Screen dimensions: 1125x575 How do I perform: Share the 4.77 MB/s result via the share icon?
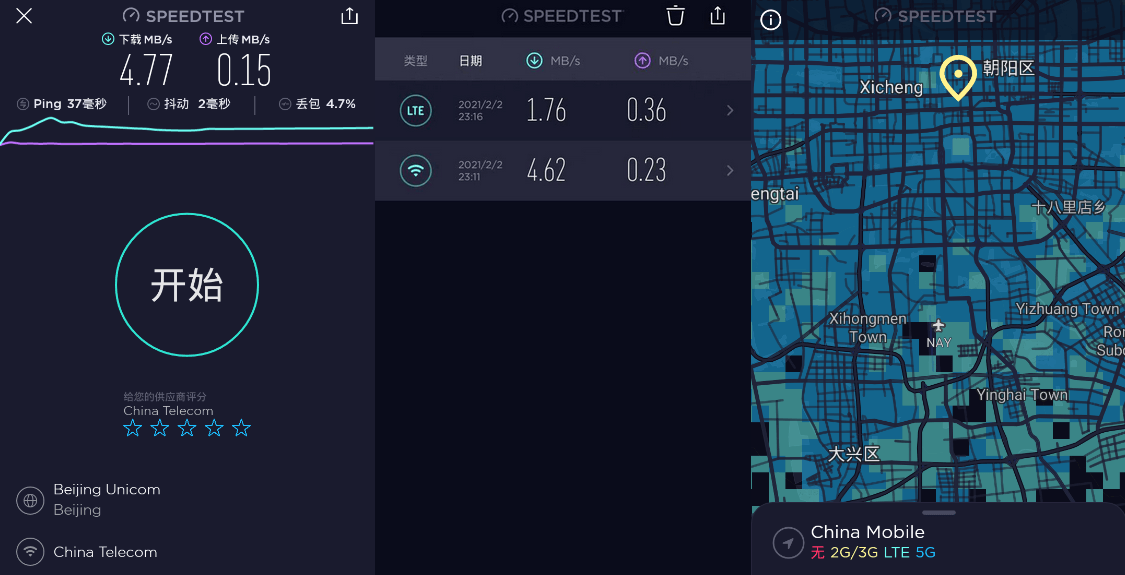[349, 16]
